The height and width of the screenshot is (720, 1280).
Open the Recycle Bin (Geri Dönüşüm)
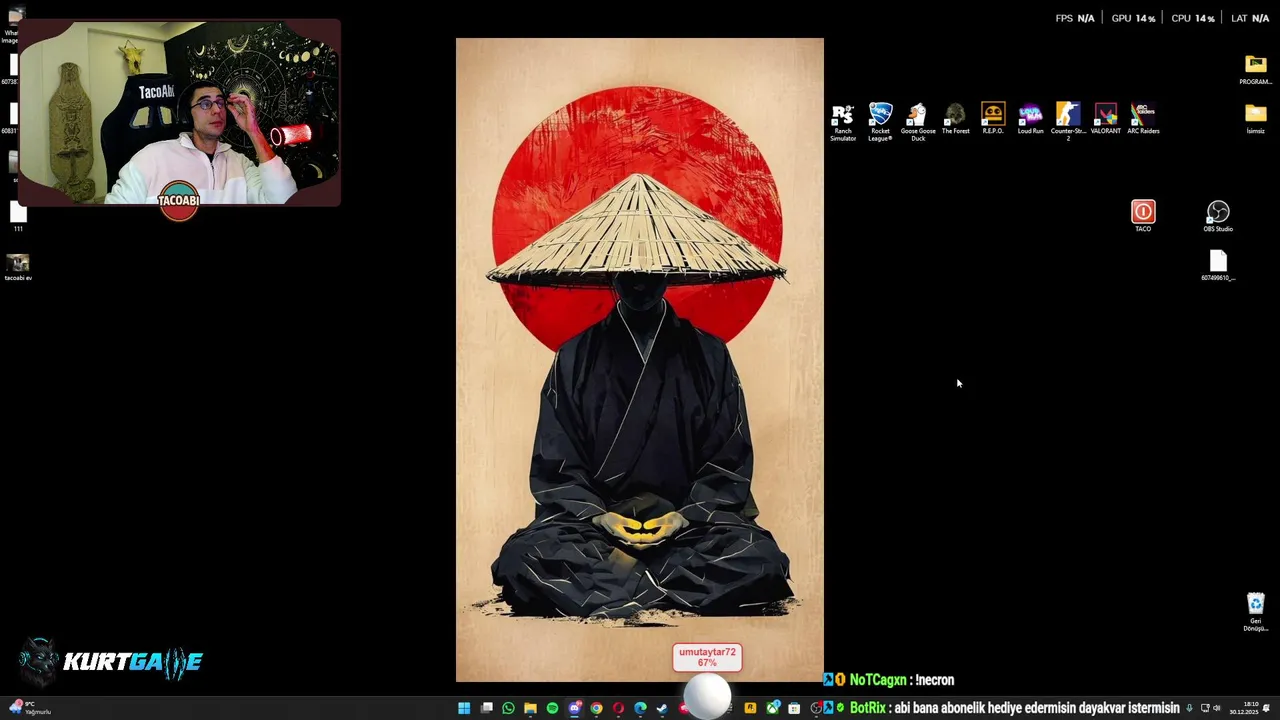tap(1255, 612)
